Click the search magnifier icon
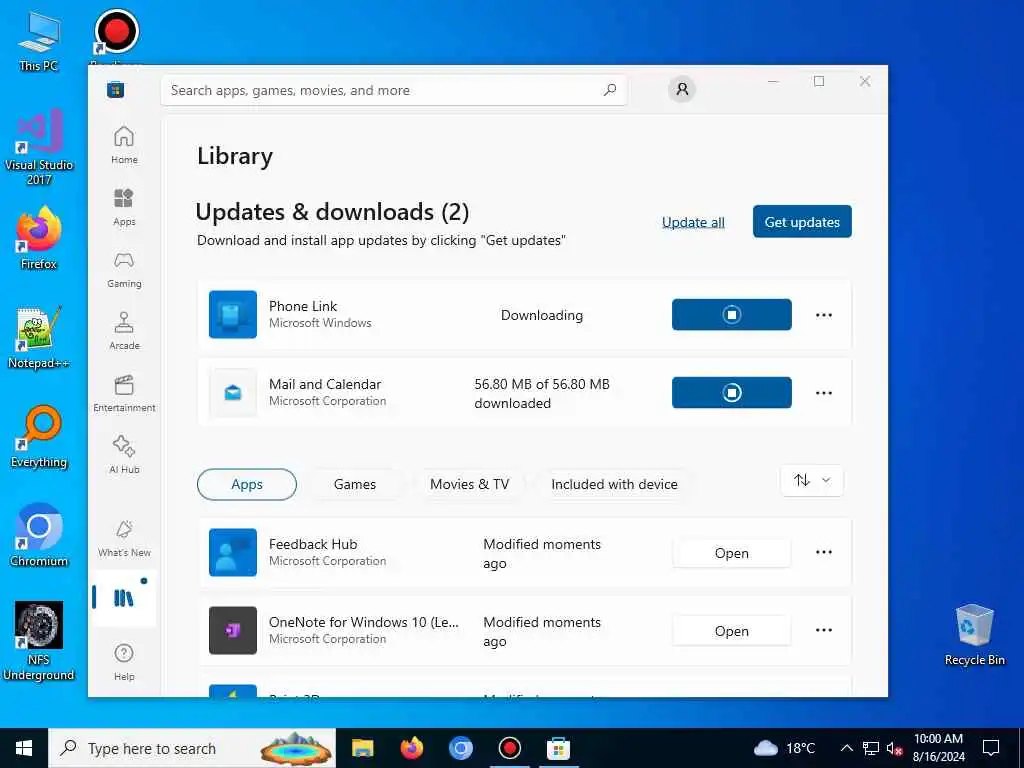Viewport: 1024px width, 768px height. (610, 90)
